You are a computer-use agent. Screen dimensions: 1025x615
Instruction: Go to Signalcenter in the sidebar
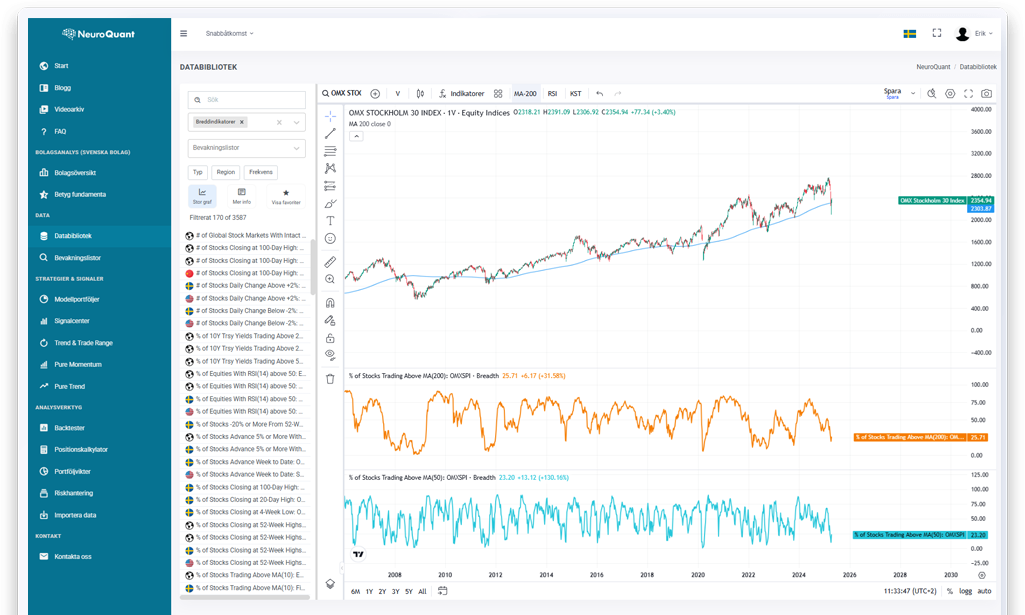(x=70, y=321)
